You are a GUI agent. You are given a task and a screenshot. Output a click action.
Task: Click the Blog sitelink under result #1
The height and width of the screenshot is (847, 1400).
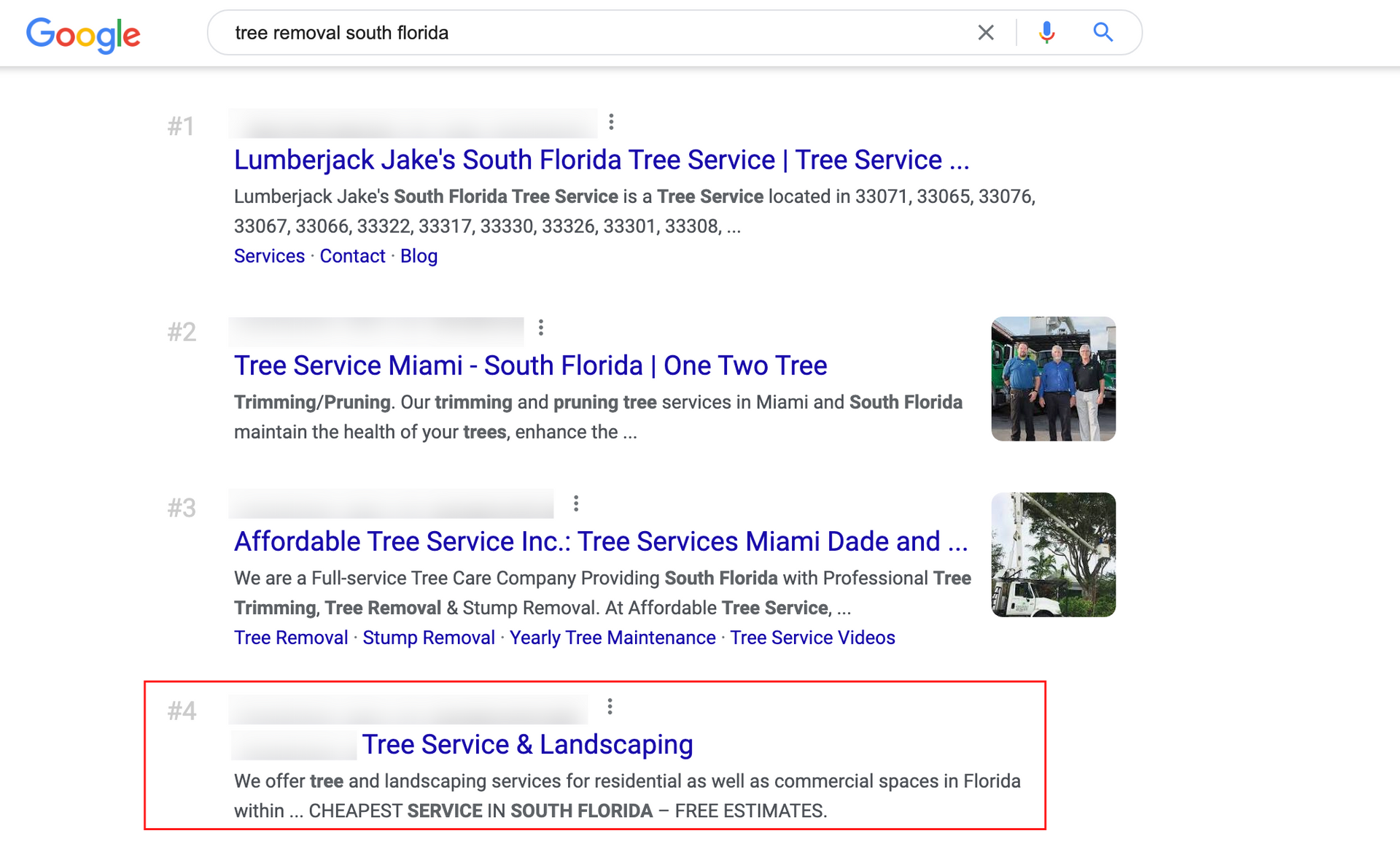point(419,256)
